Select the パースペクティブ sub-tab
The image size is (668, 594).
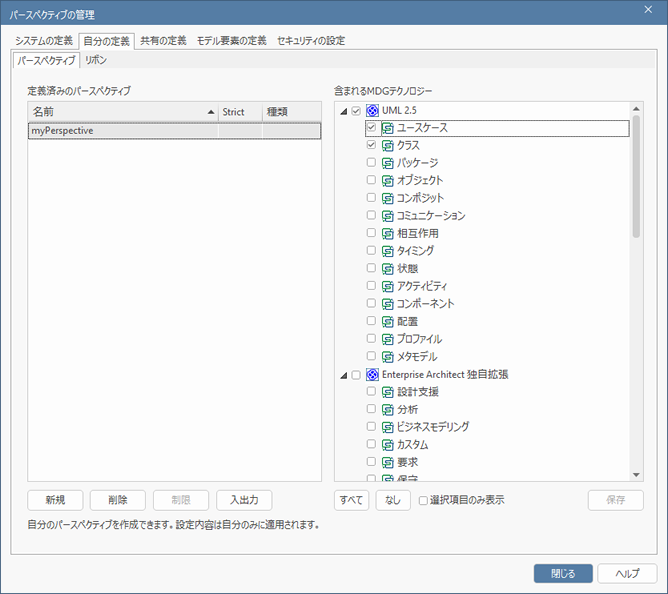click(46, 61)
